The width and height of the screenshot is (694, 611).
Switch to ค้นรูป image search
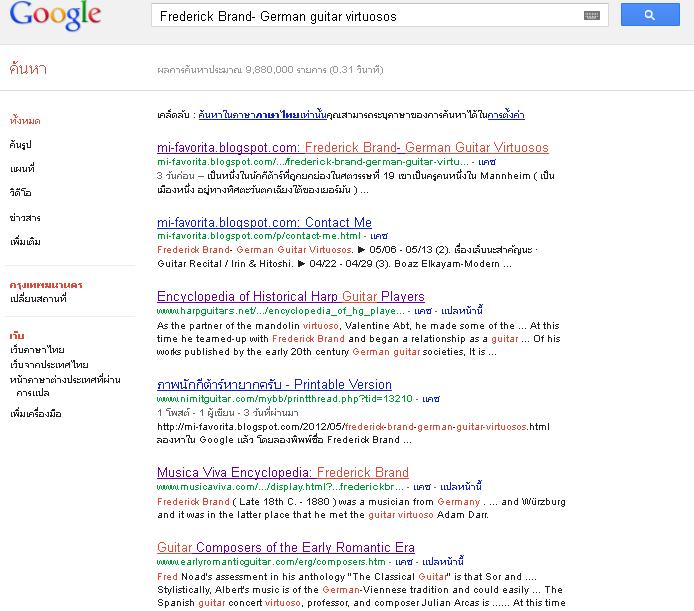20,144
